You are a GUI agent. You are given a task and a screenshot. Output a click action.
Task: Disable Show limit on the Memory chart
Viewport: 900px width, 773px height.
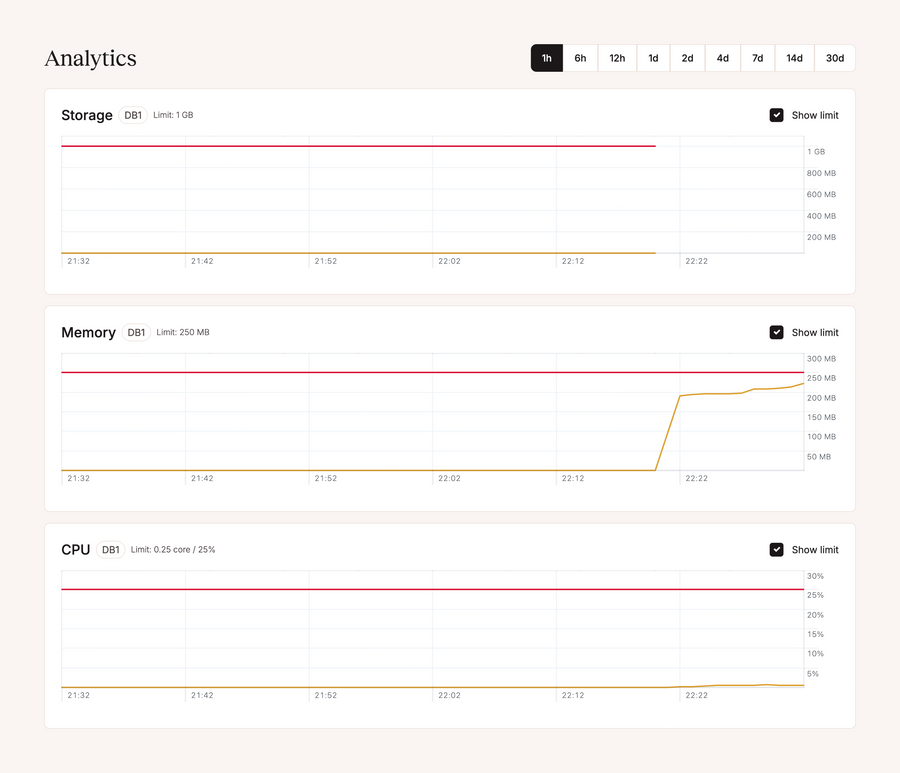tap(777, 332)
